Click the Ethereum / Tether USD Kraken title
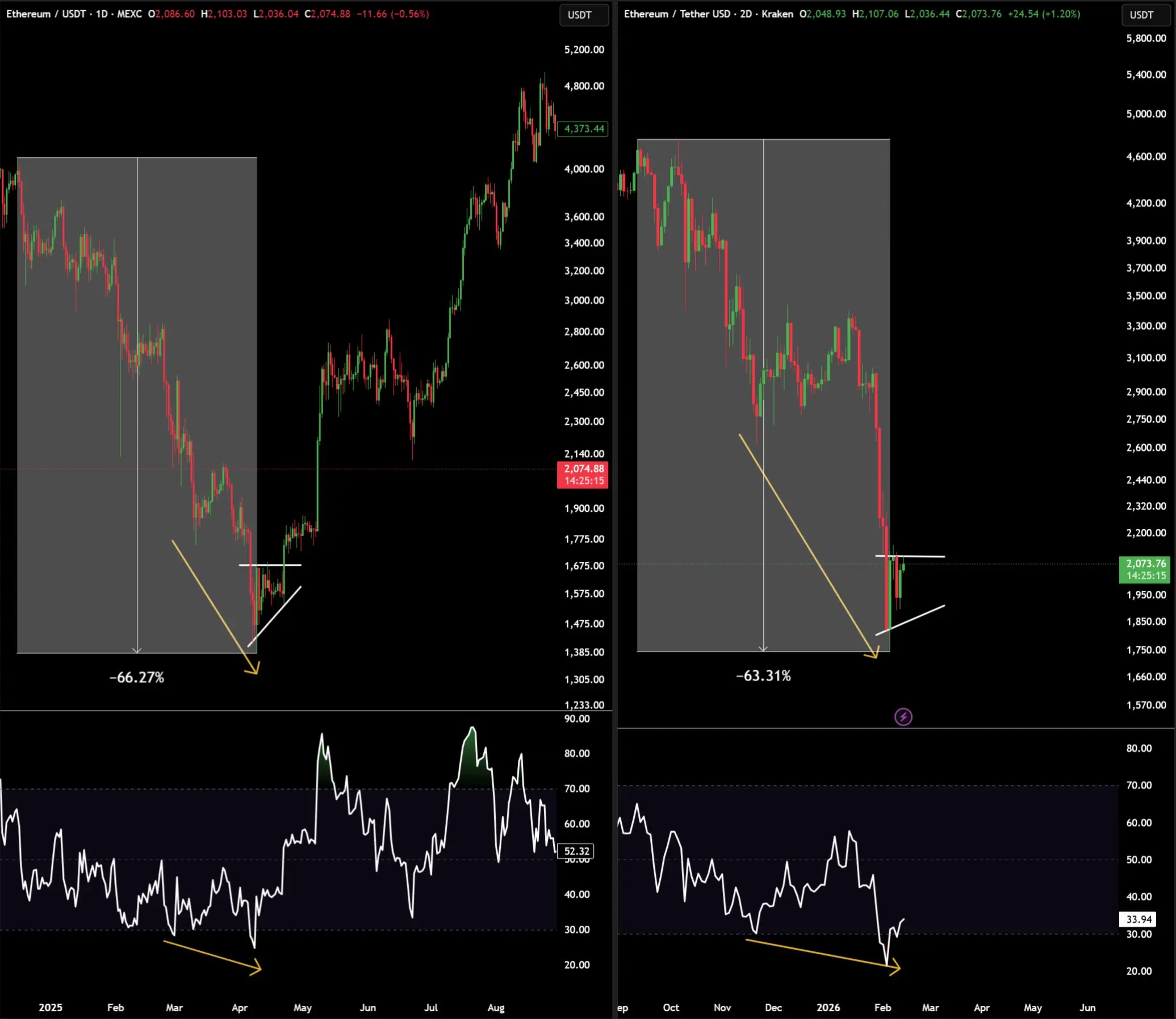The height and width of the screenshot is (1019, 1176). click(708, 14)
